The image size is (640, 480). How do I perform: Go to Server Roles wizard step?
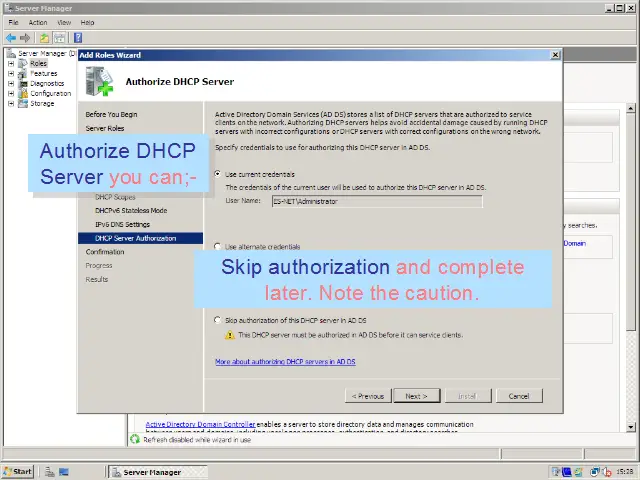point(105,128)
